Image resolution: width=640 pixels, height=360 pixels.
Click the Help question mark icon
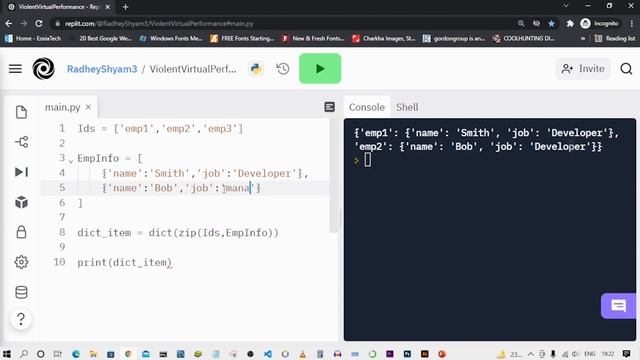pos(21,319)
